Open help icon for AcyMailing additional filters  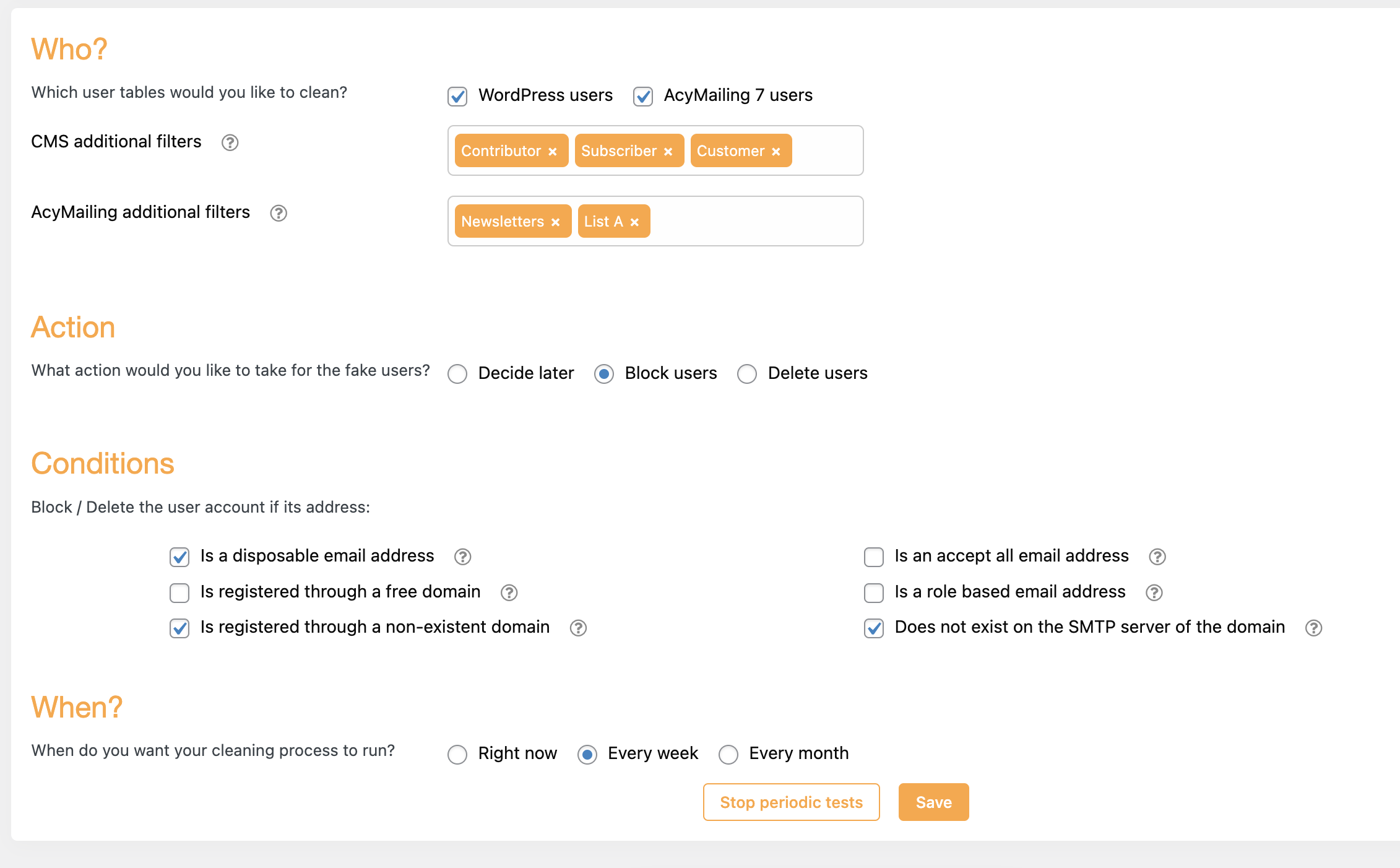pos(279,213)
